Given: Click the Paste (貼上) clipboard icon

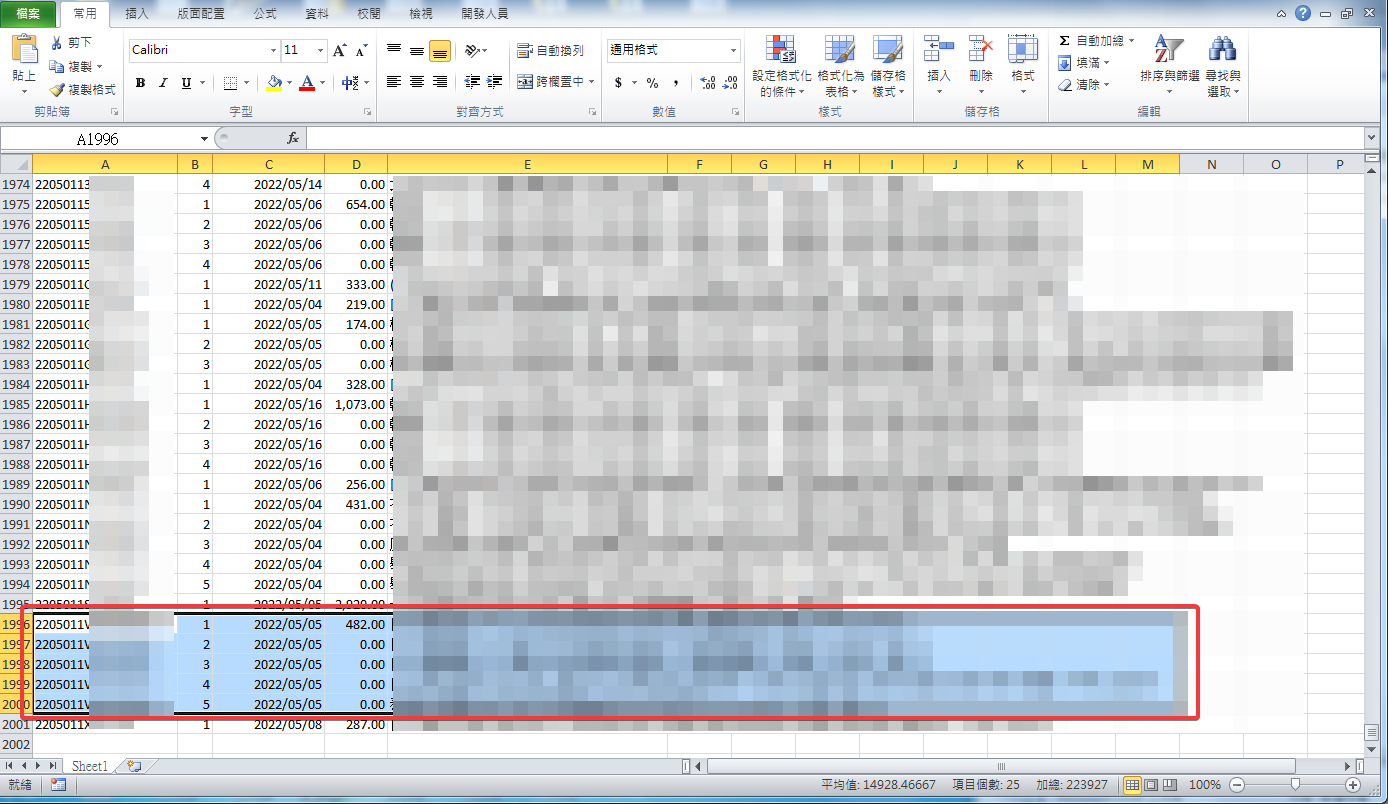Looking at the screenshot, I should pos(24,50).
